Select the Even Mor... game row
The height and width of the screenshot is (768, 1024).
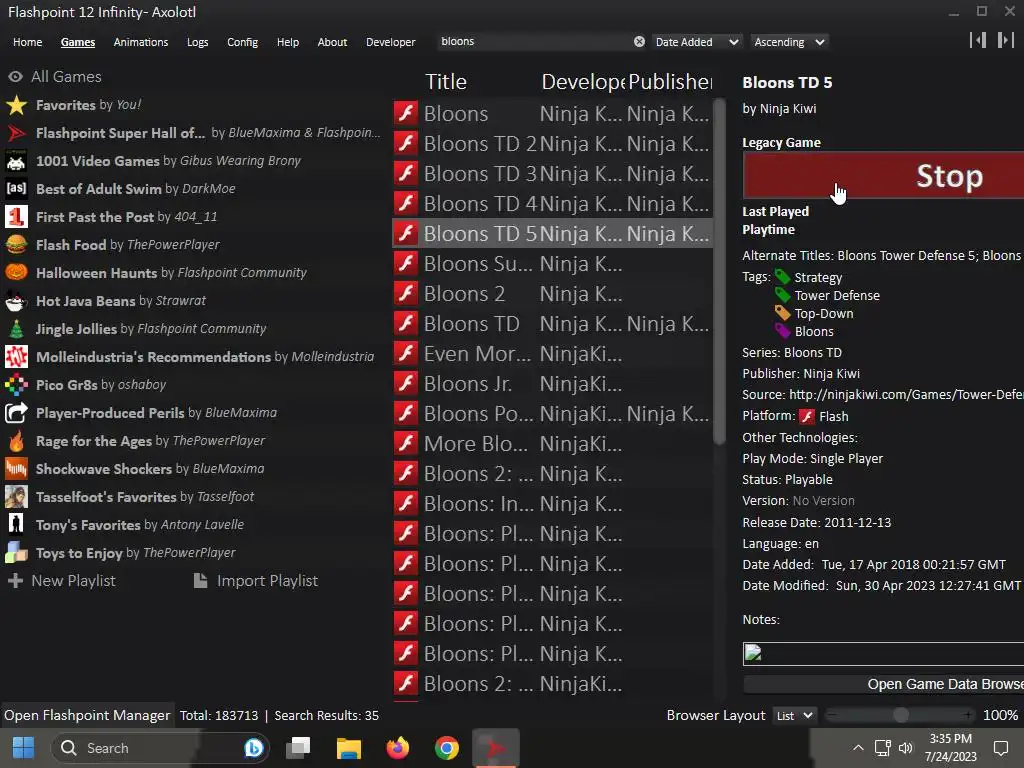[552, 354]
